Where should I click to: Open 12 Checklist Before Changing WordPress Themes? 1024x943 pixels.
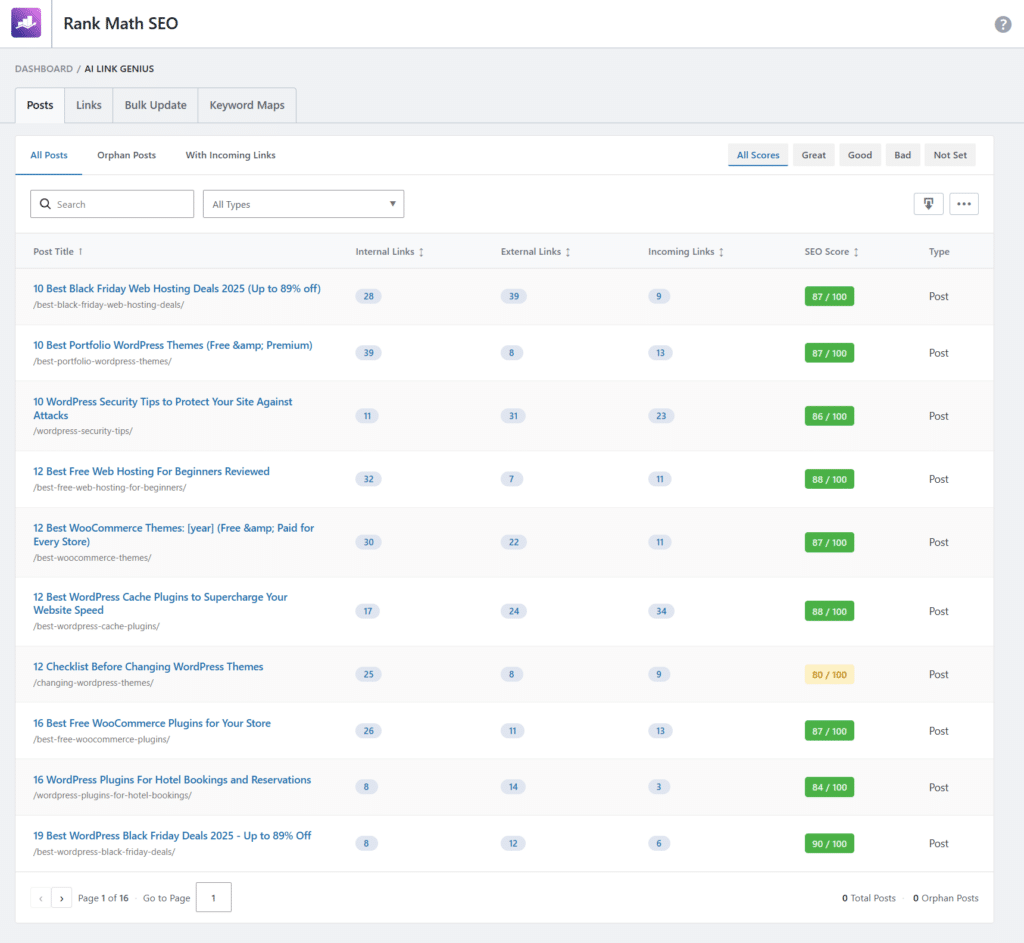[x=148, y=667]
